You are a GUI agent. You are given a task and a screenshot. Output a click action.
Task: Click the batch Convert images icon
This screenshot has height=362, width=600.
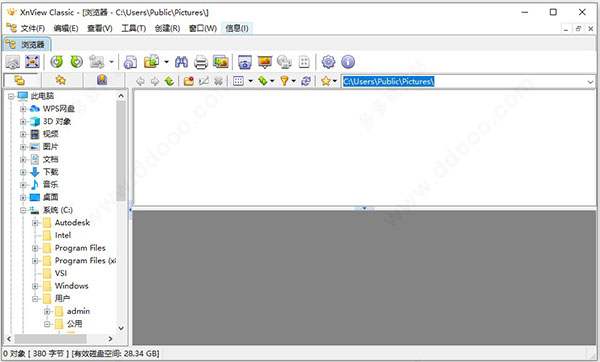221,62
